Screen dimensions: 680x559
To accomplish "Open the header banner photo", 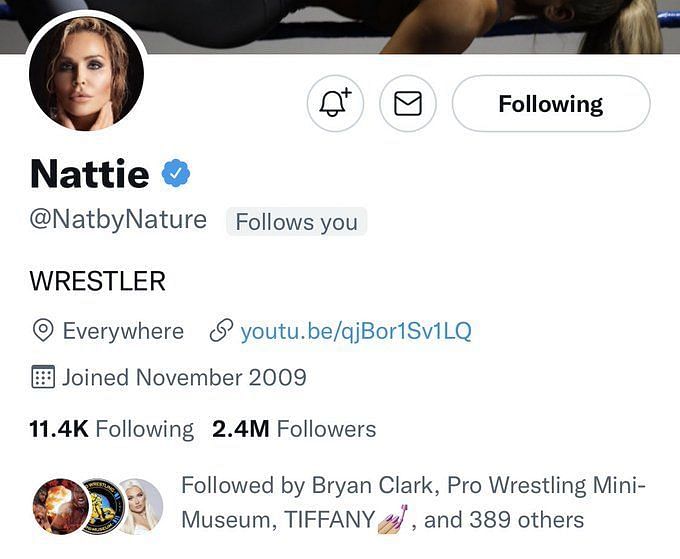I will tap(340, 27).
